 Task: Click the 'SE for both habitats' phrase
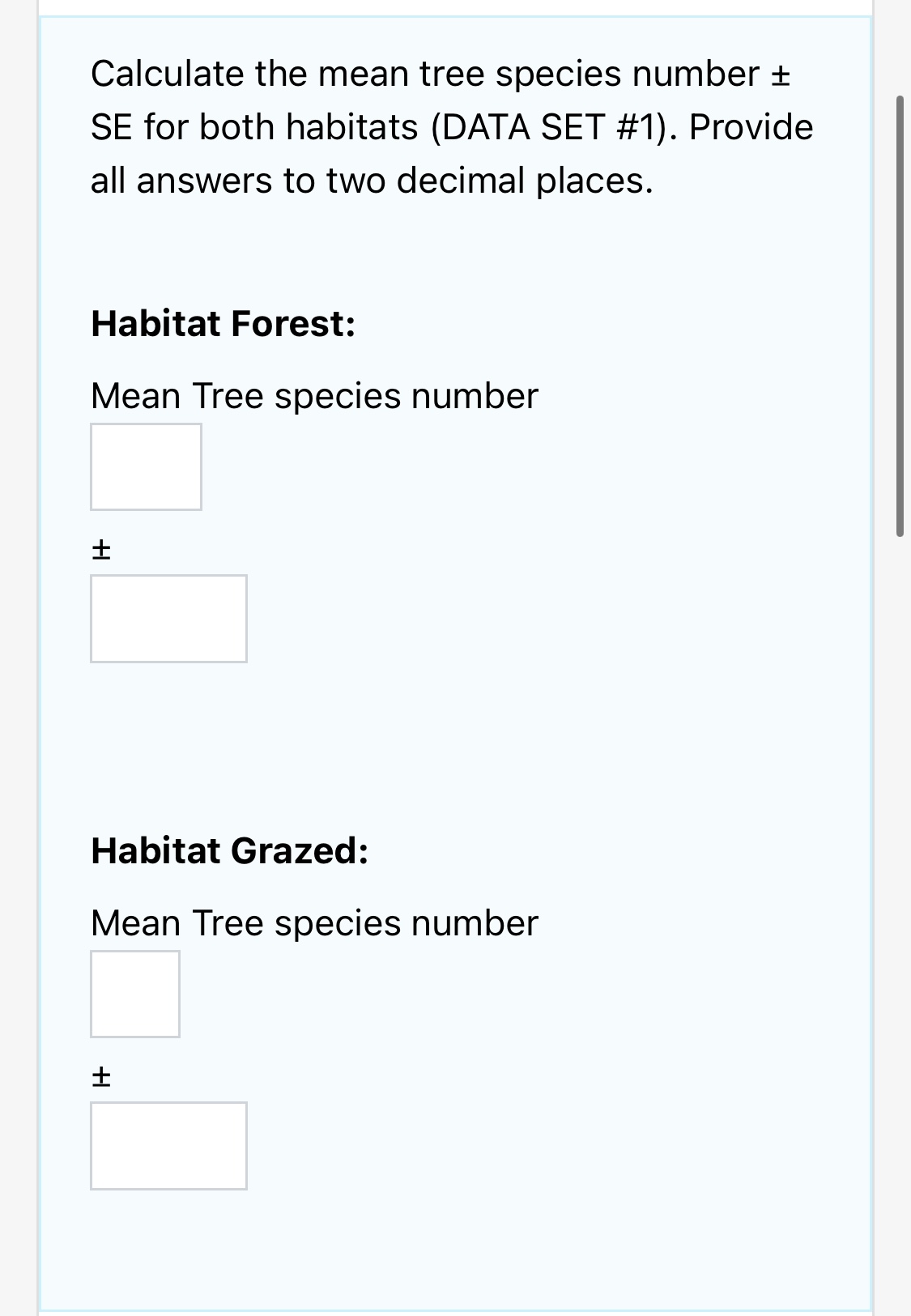254,127
